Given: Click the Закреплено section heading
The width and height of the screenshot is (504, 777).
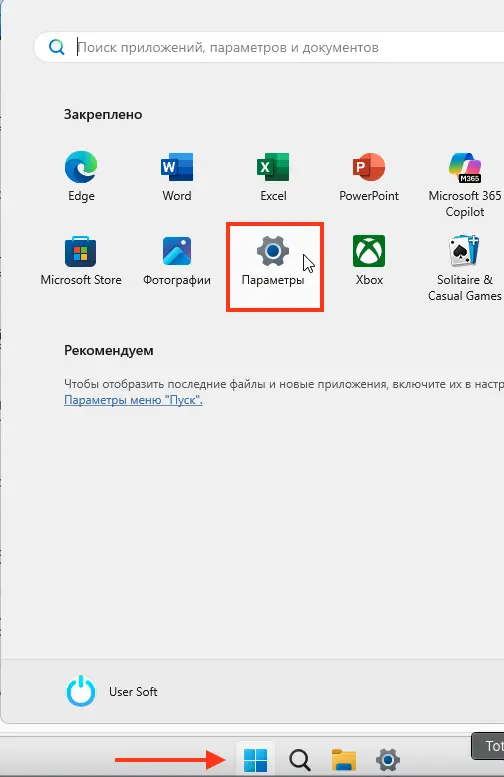Looking at the screenshot, I should click(103, 114).
